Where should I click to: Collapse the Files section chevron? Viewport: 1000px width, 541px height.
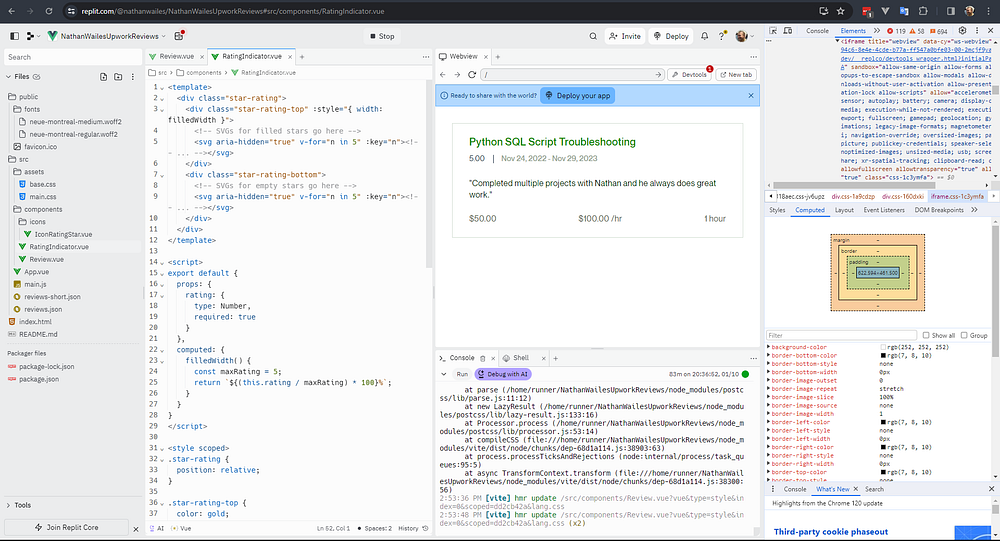tap(8, 77)
